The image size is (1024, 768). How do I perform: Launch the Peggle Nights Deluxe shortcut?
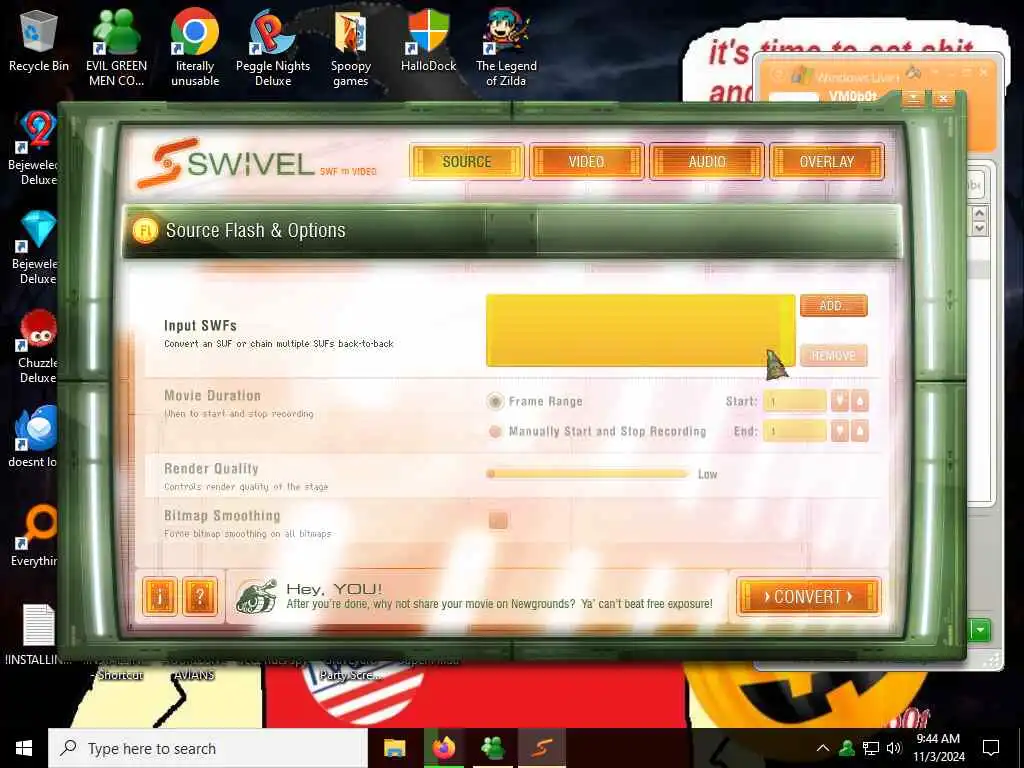coord(273,47)
